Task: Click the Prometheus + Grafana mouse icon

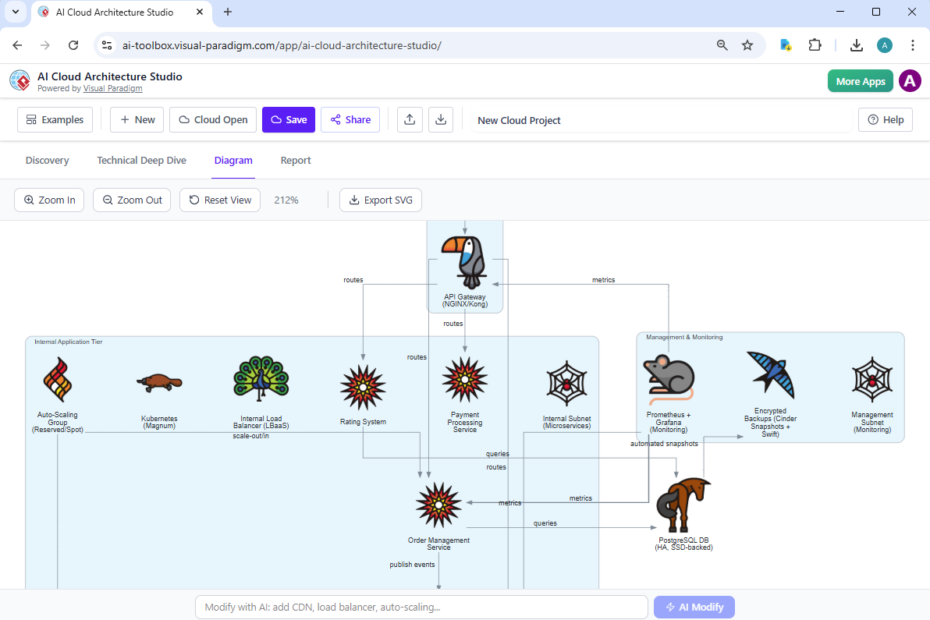Action: (x=670, y=377)
